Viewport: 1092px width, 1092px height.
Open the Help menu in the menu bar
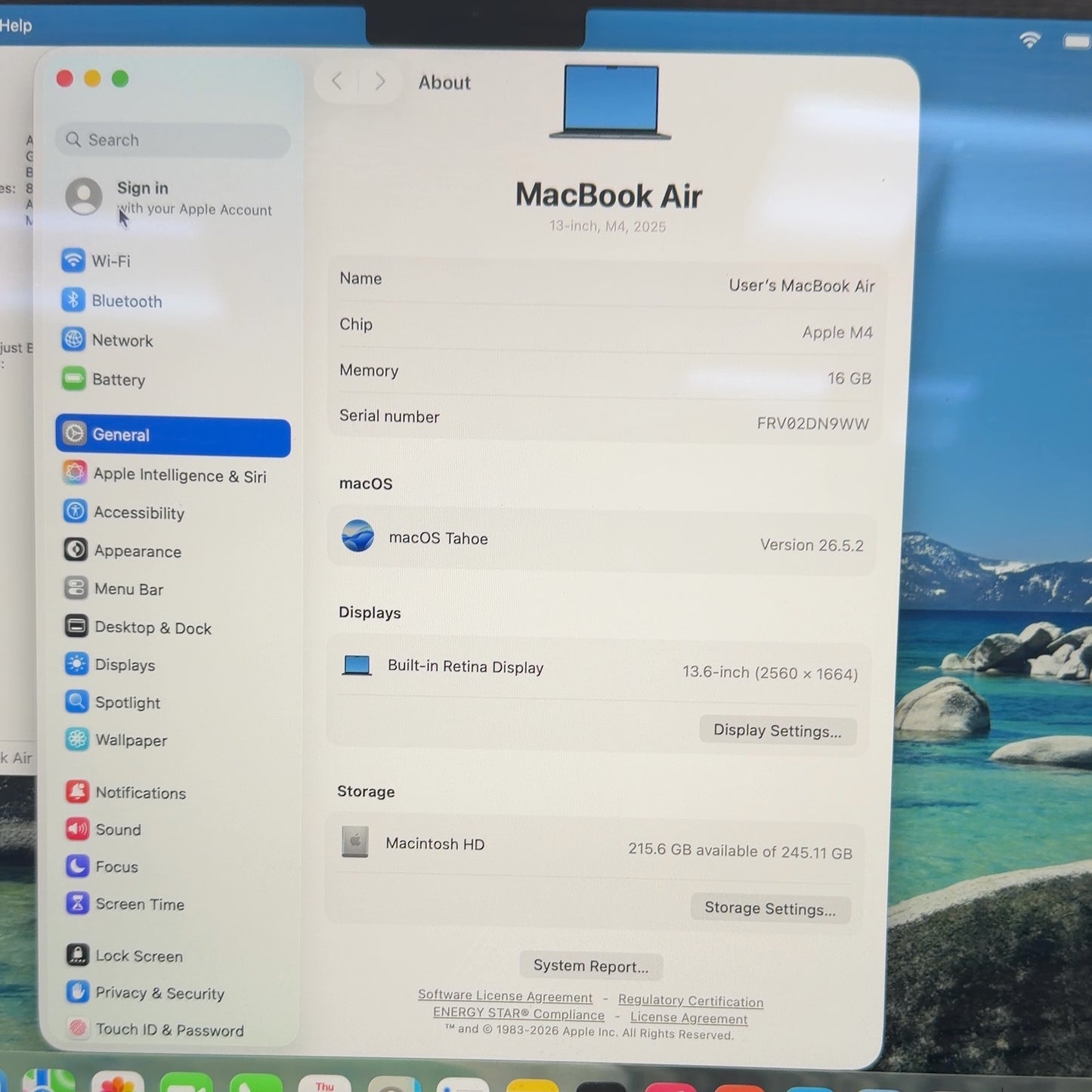[x=15, y=26]
